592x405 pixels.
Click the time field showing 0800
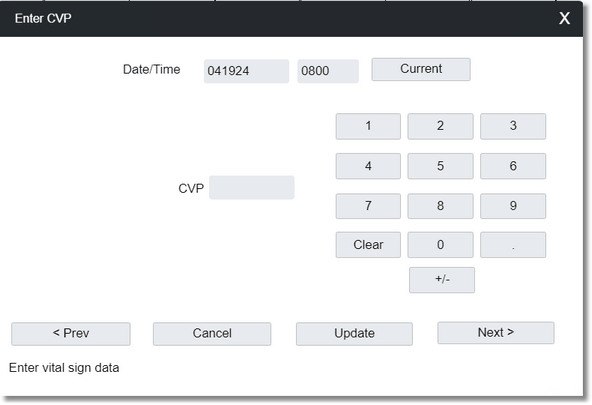tap(328, 71)
